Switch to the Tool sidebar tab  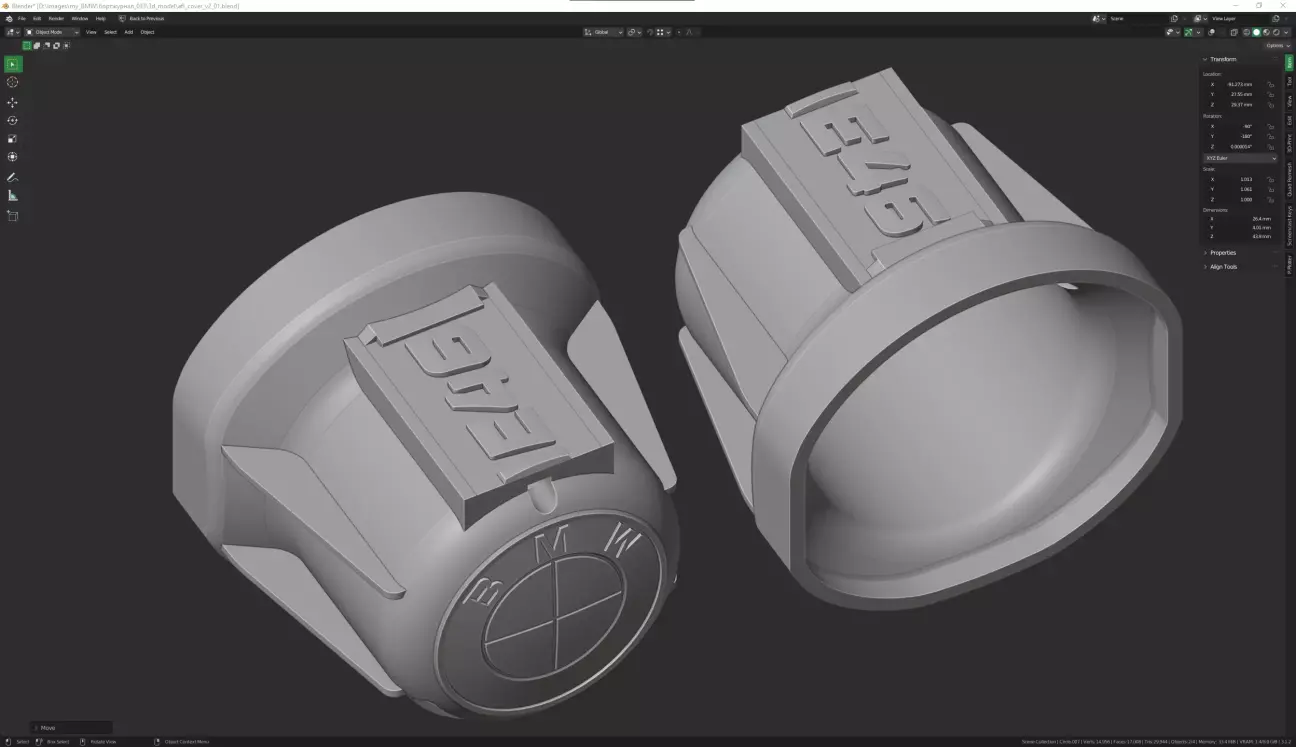(x=1290, y=82)
